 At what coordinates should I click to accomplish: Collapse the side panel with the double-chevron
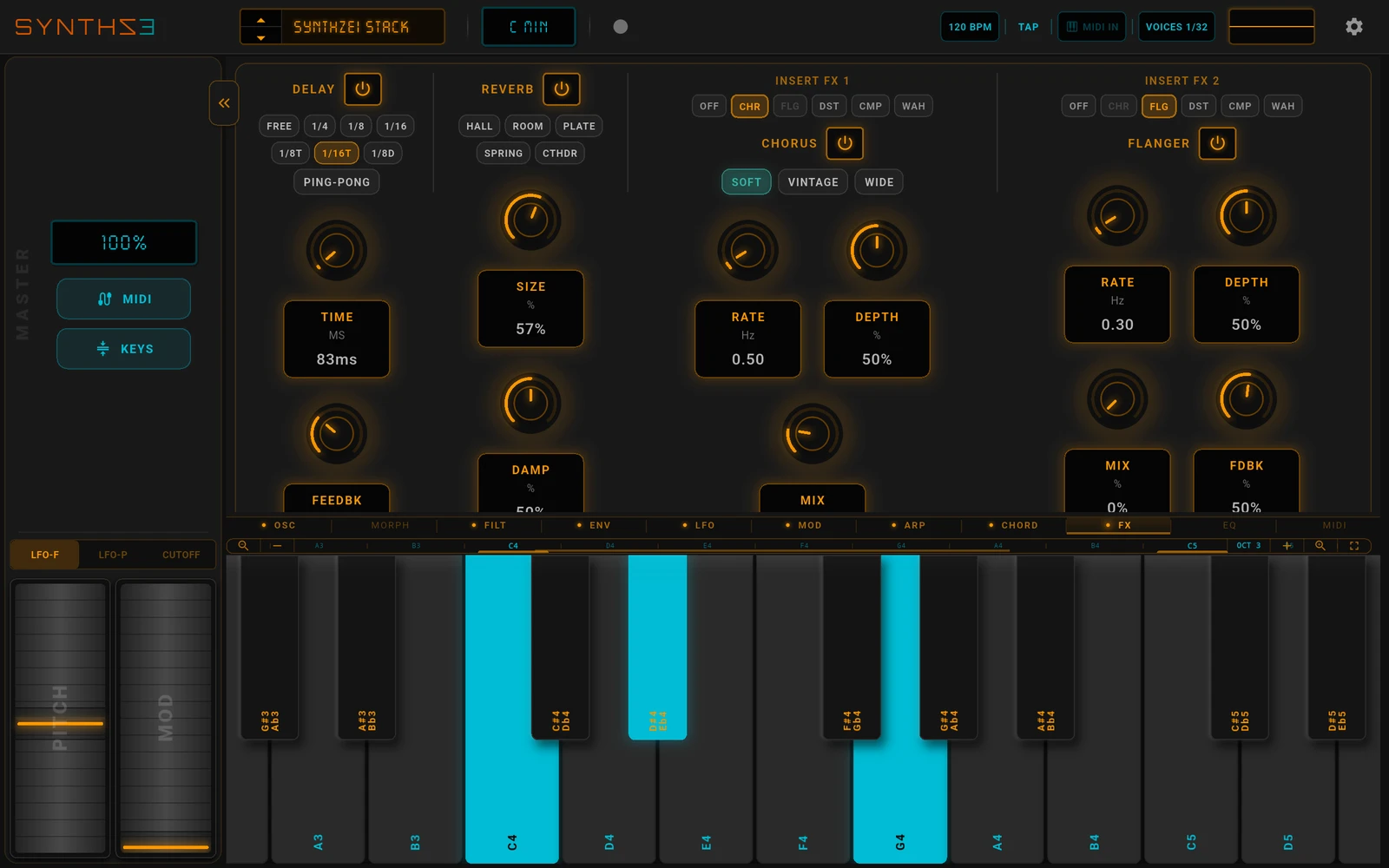click(224, 103)
